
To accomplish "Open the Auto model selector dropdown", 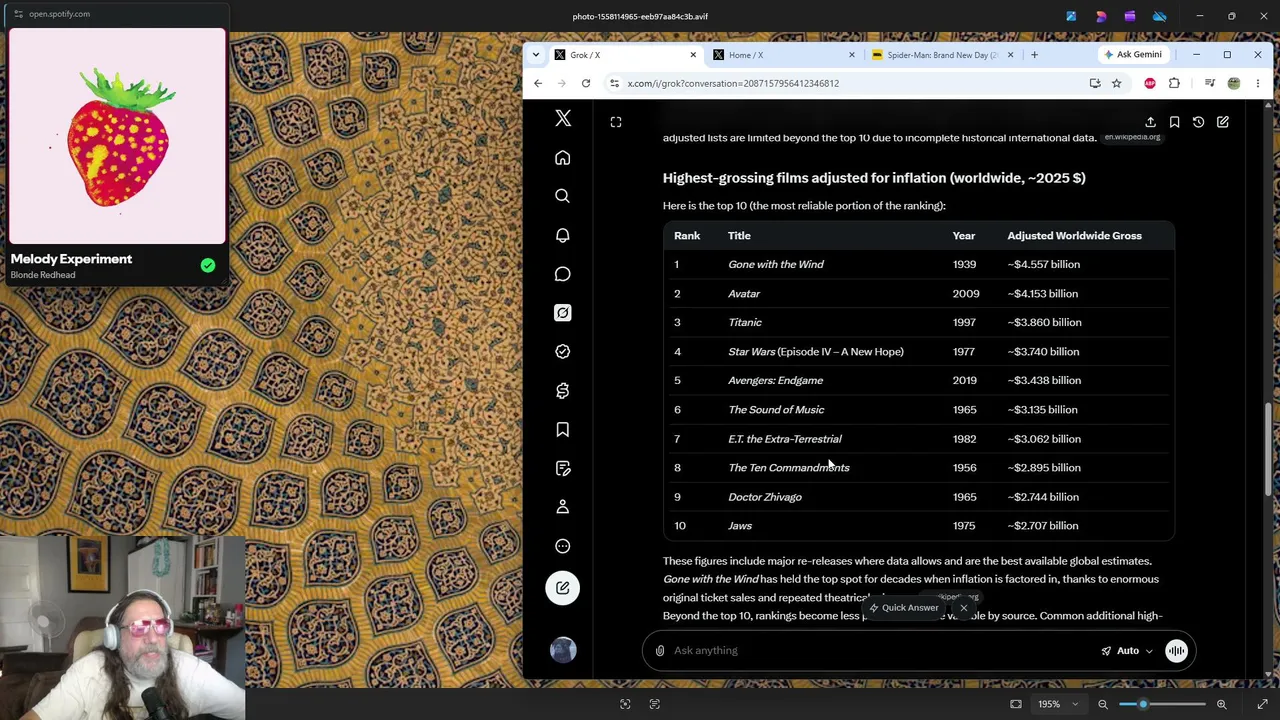I will point(1127,651).
